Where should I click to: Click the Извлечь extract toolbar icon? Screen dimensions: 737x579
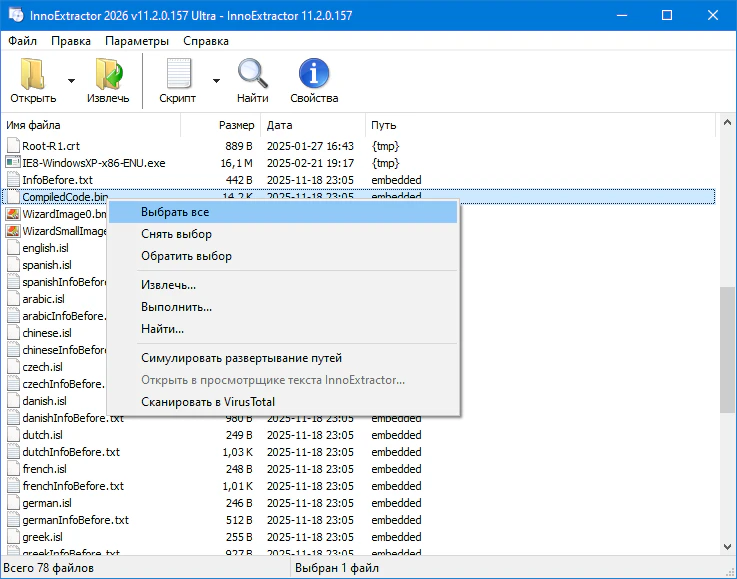[x=107, y=74]
